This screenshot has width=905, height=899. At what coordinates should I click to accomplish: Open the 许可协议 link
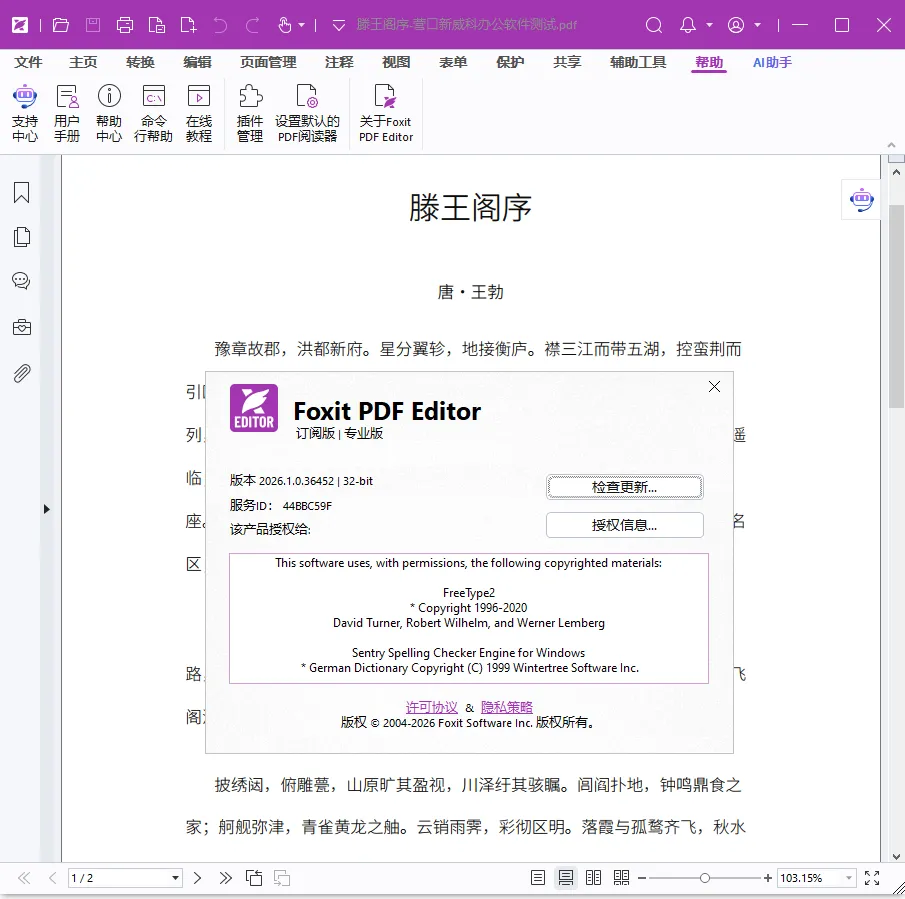coord(432,707)
